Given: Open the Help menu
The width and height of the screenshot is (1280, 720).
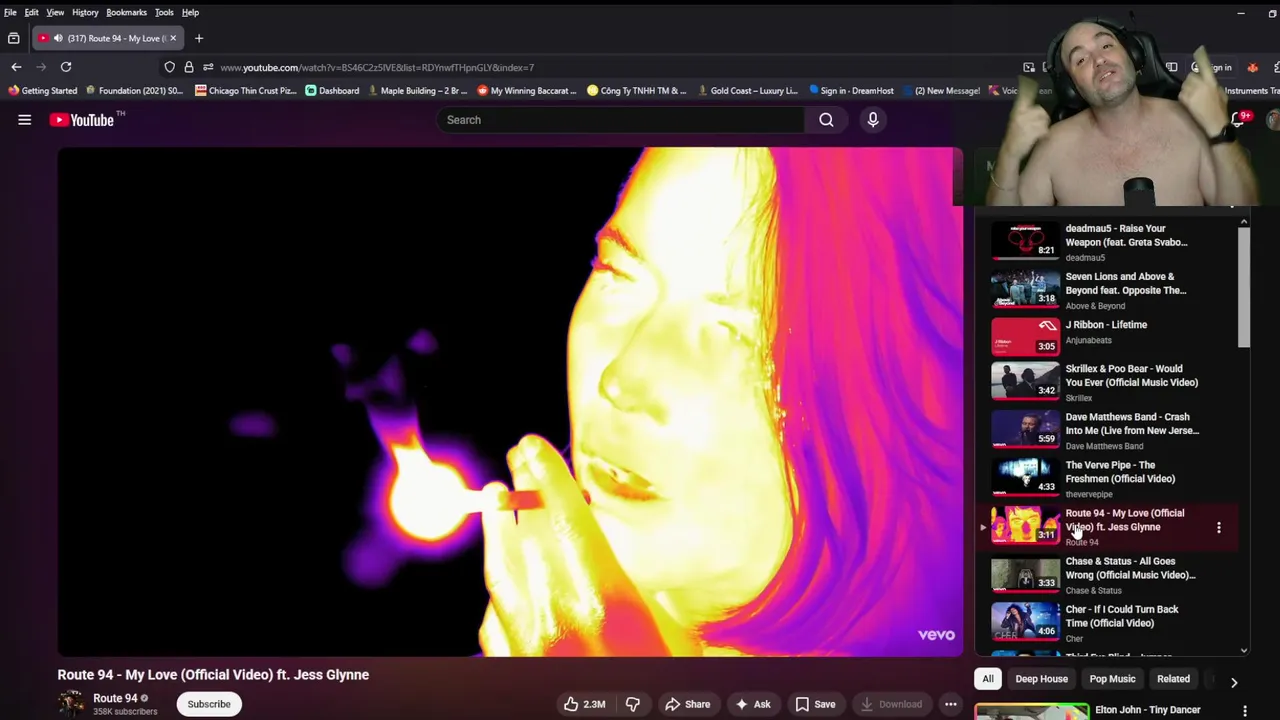Looking at the screenshot, I should coord(190,12).
